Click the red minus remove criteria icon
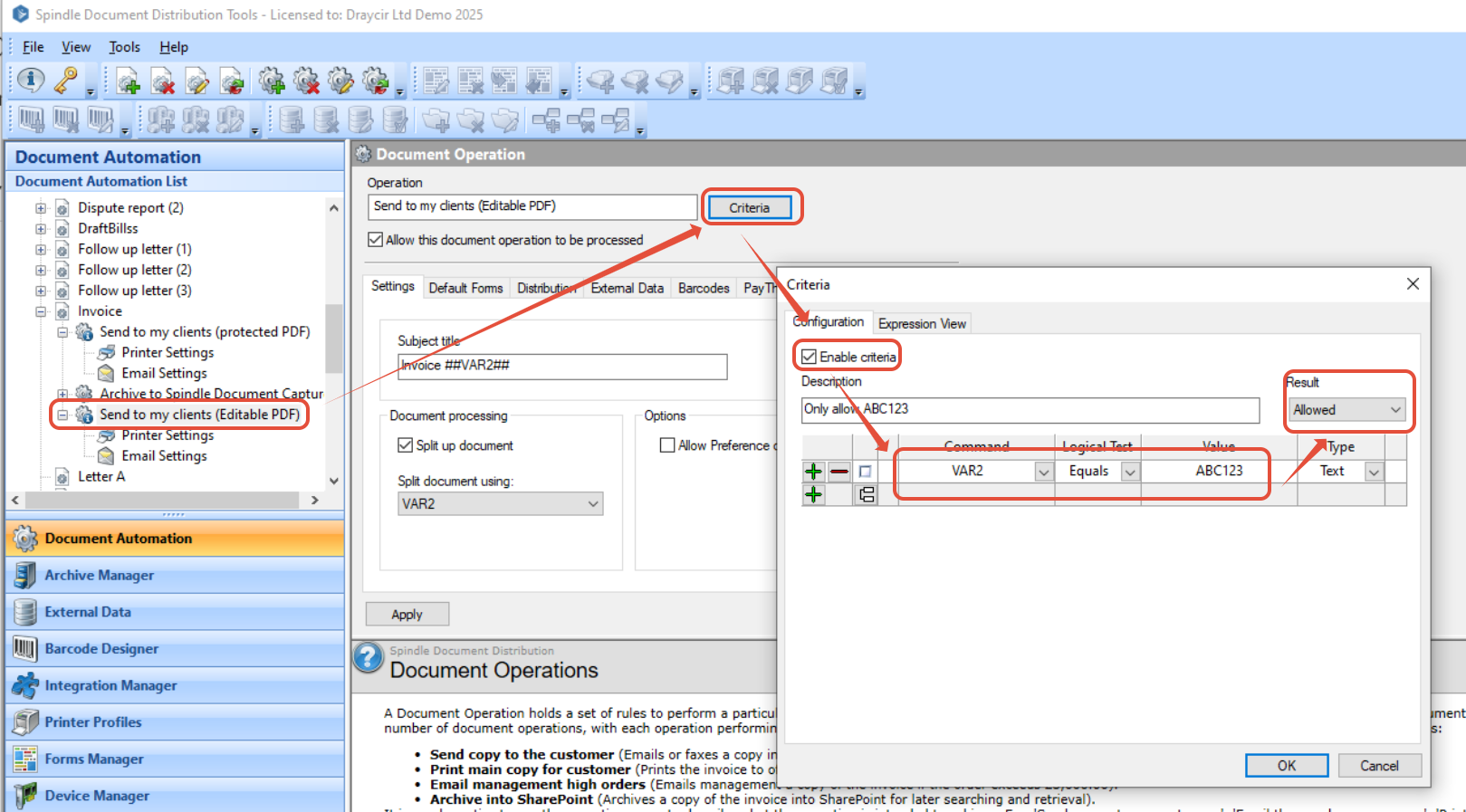Screen dimensions: 1466x812 coord(839,471)
